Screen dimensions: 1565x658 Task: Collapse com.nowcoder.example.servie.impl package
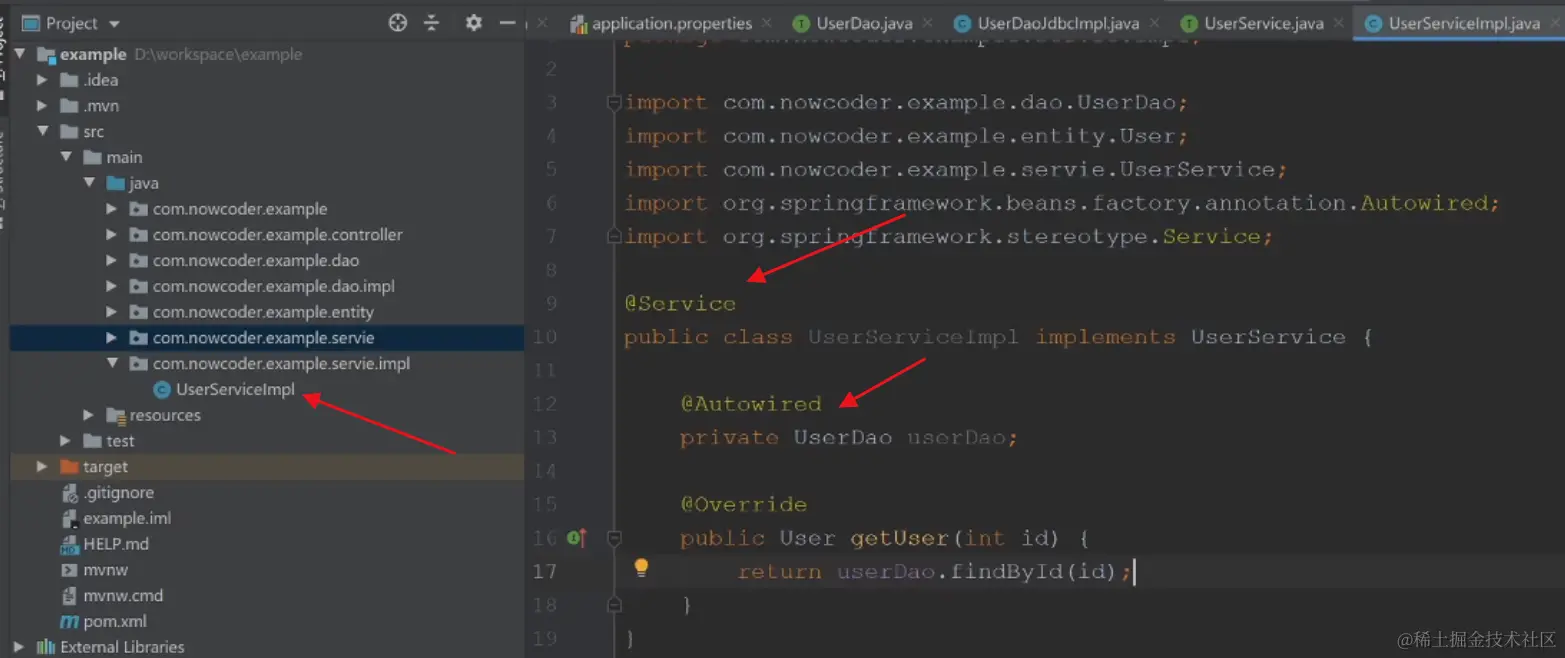click(x=112, y=364)
